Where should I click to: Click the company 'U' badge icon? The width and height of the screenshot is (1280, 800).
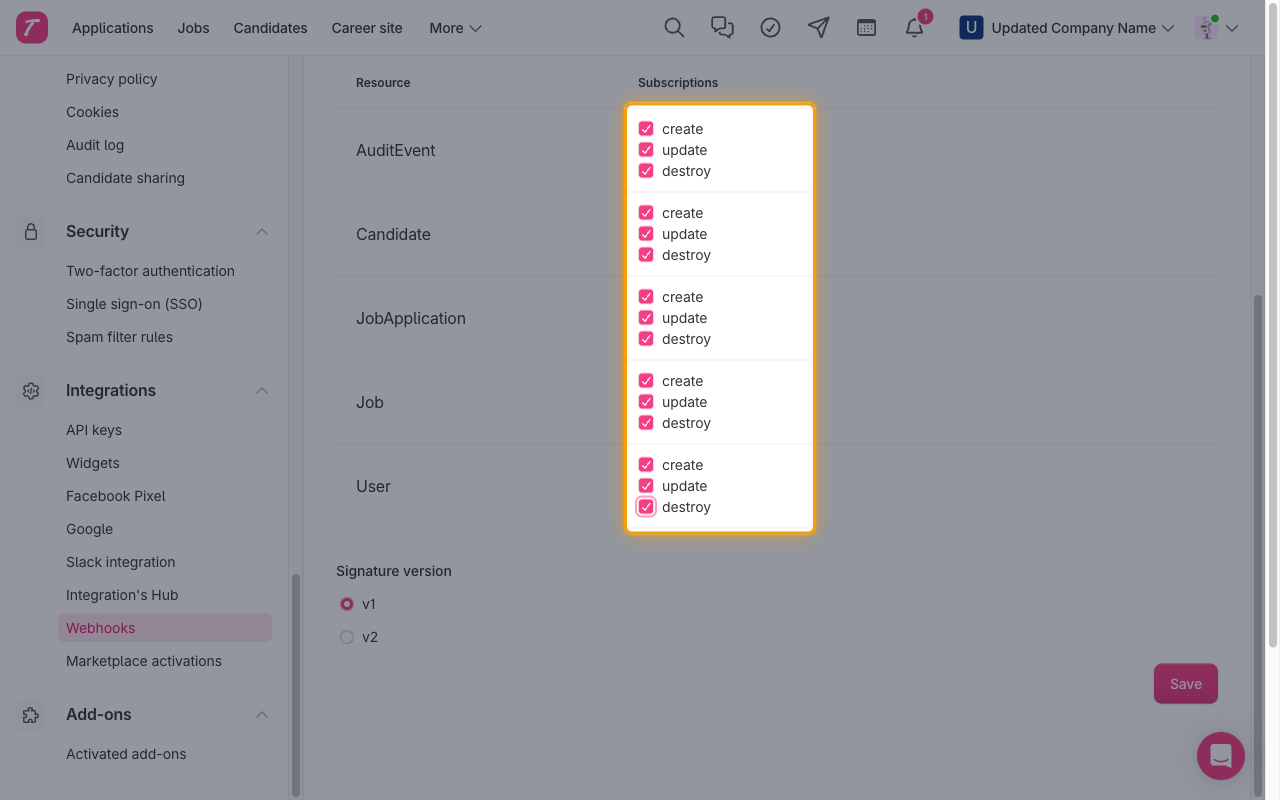[x=970, y=28]
